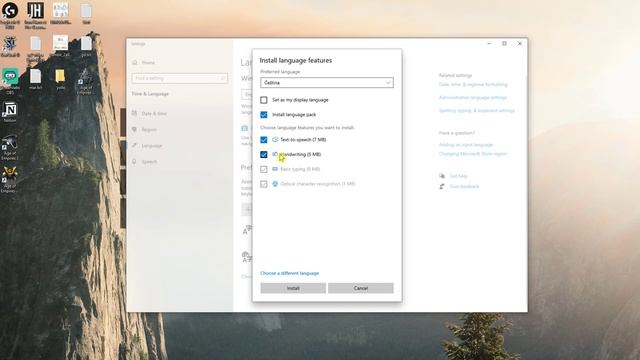Viewport: 640px width, 360px height.
Task: Select the Age of Empires shortcut below Notion
Action: point(9,147)
